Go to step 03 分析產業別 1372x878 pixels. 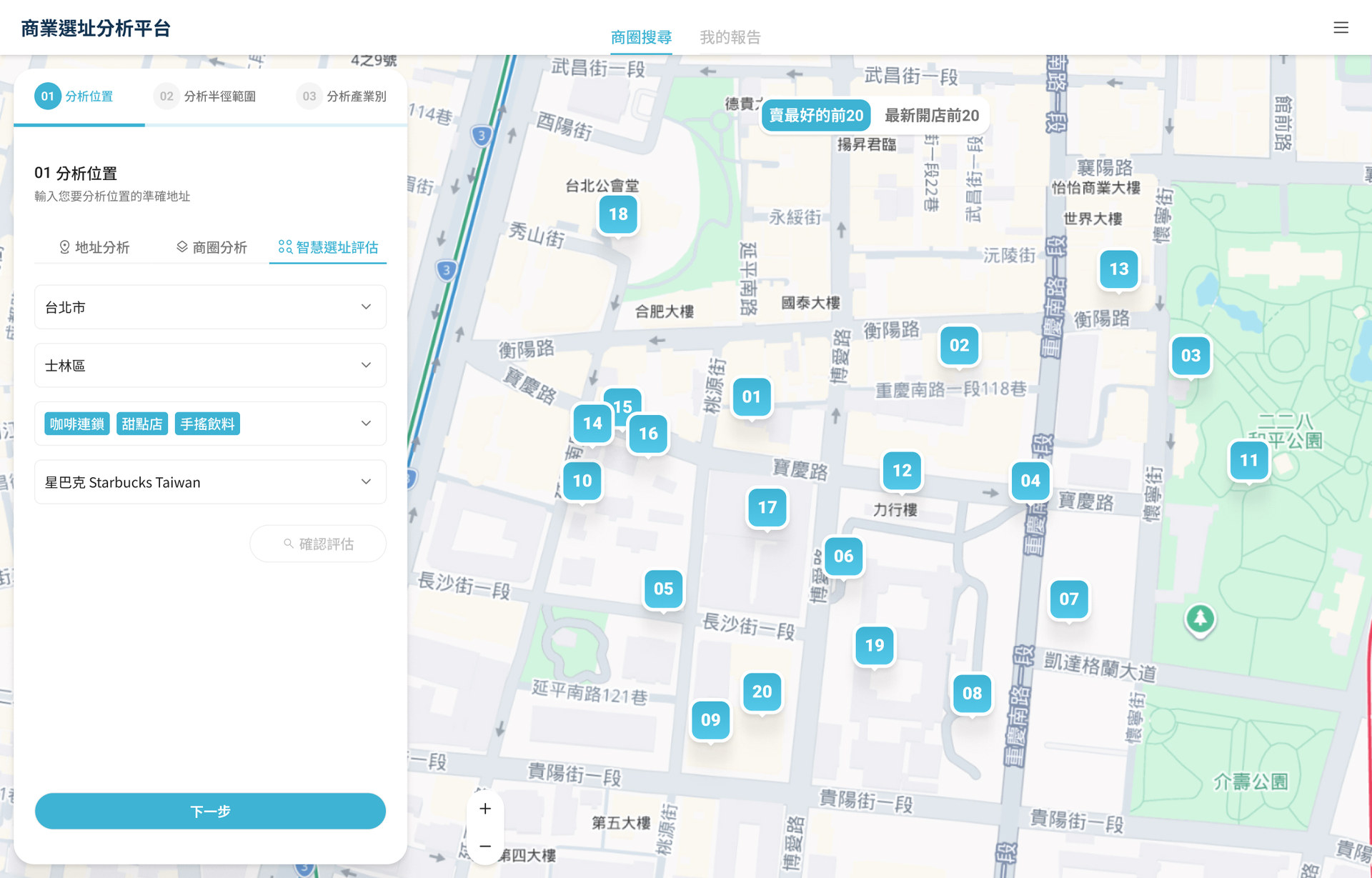pos(342,96)
